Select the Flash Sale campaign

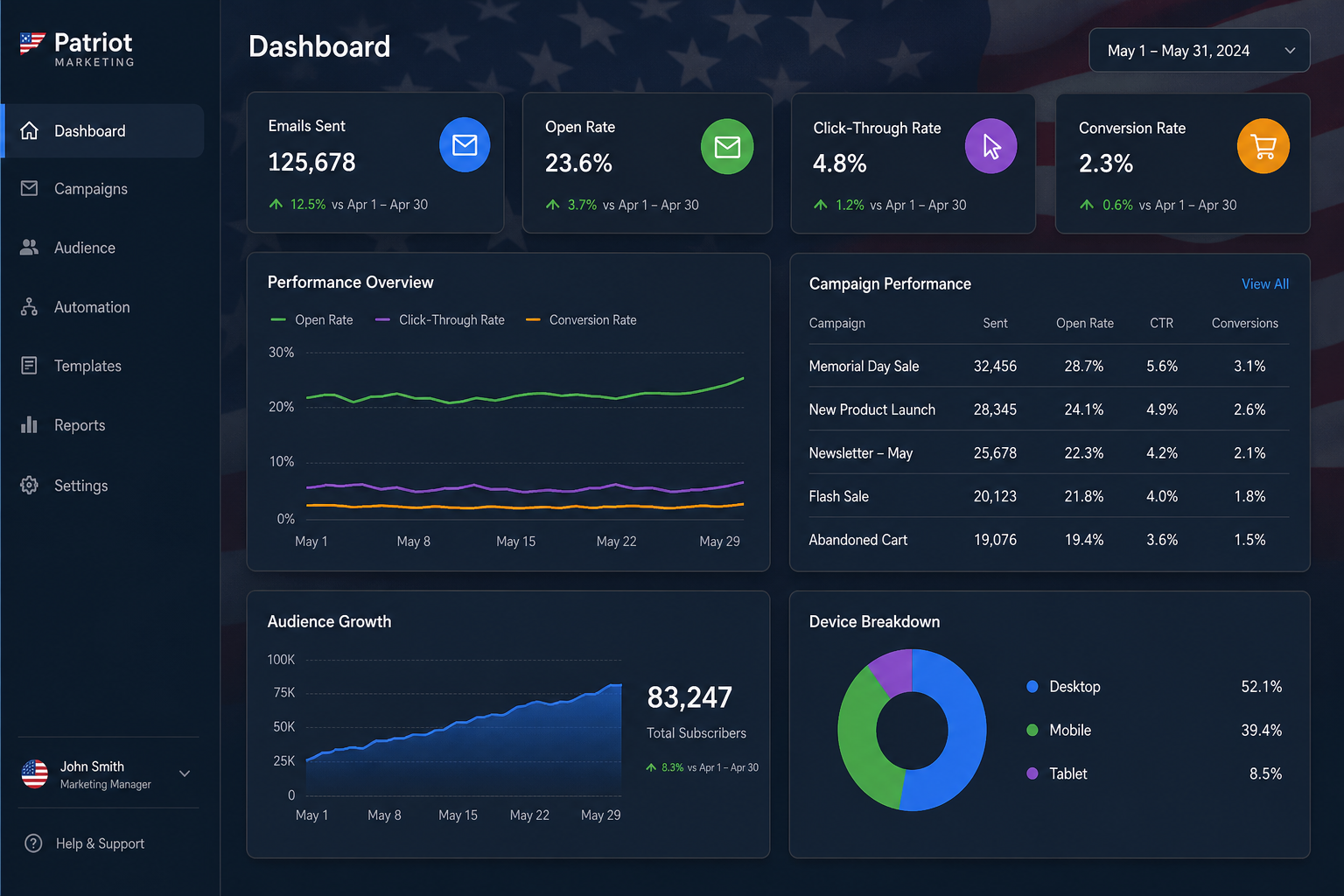coord(1048,496)
